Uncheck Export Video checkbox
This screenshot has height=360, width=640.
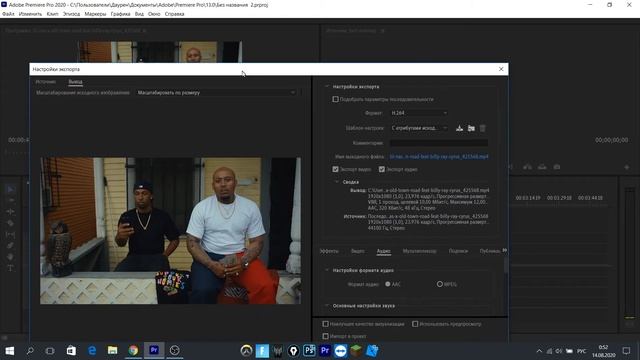click(x=336, y=169)
